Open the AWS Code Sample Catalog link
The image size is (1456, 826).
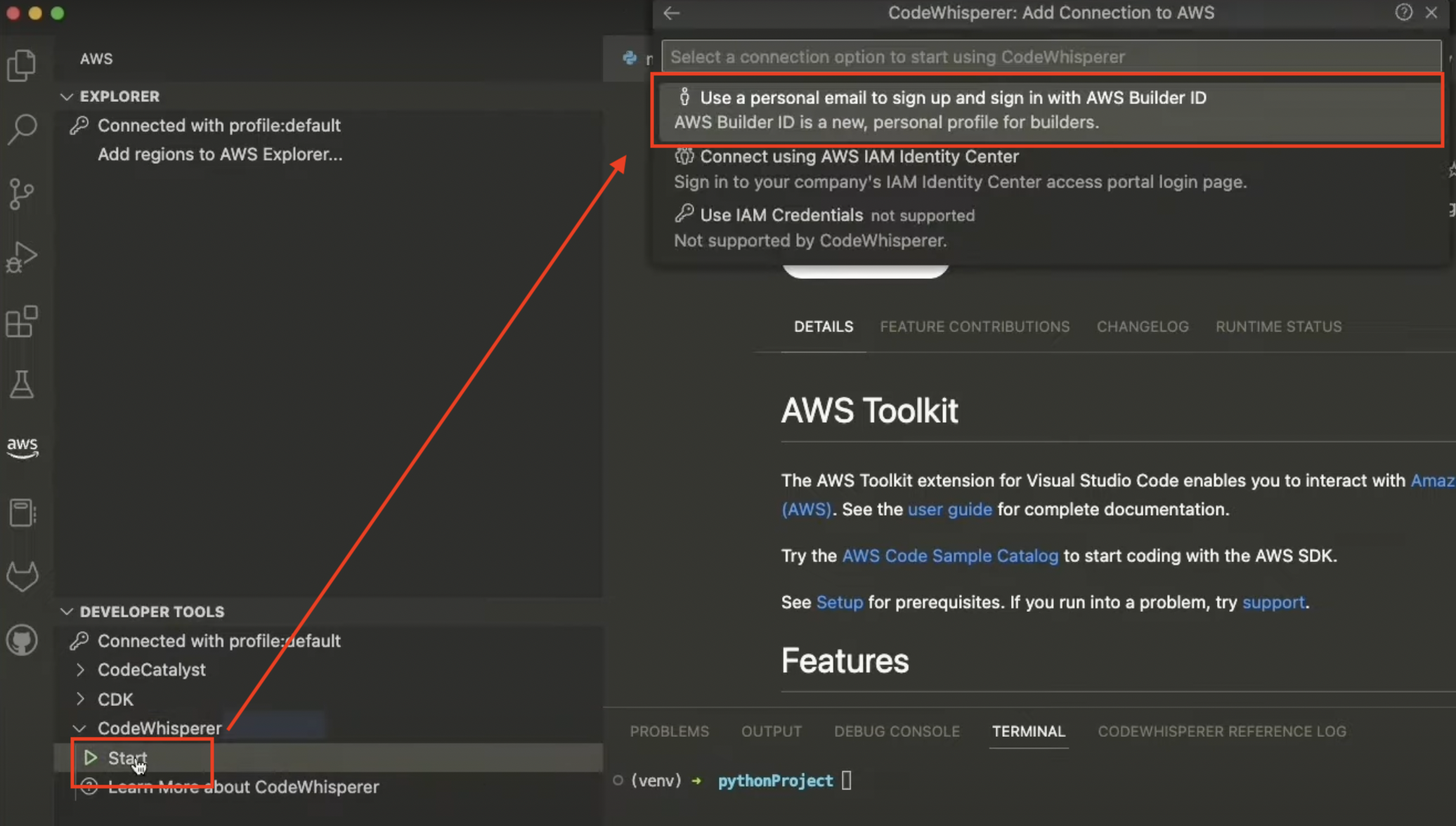pos(950,556)
